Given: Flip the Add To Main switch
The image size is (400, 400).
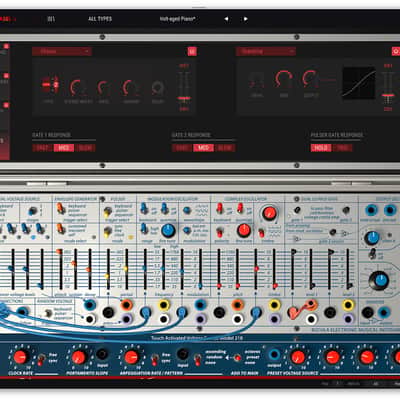Looking at the screenshot, I should [237, 358].
